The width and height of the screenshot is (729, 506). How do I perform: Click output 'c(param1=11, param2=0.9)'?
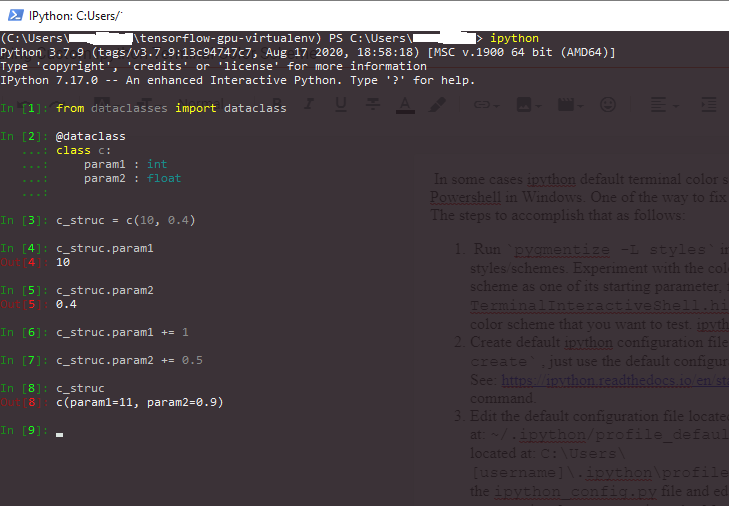point(139,402)
